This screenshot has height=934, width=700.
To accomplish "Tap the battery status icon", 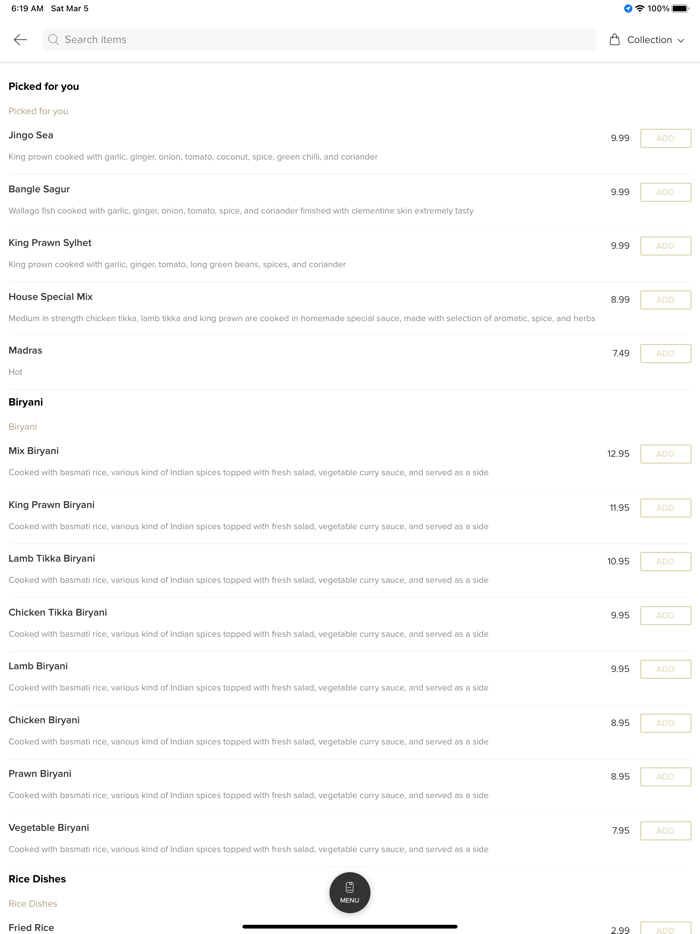I will click(681, 9).
